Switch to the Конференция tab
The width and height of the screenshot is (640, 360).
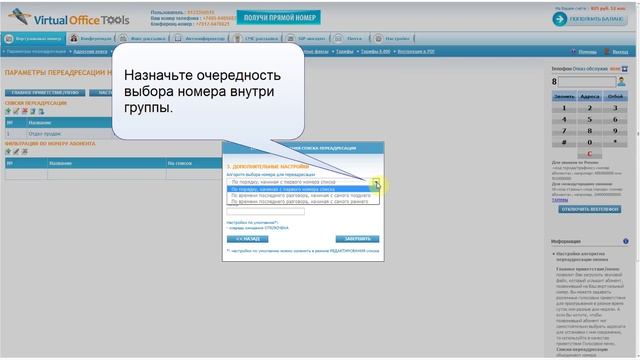pos(91,39)
